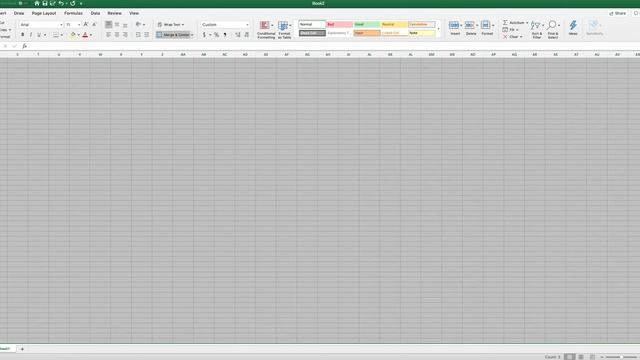Toggle bold formatting
The image size is (640, 360).
(x=22, y=35)
